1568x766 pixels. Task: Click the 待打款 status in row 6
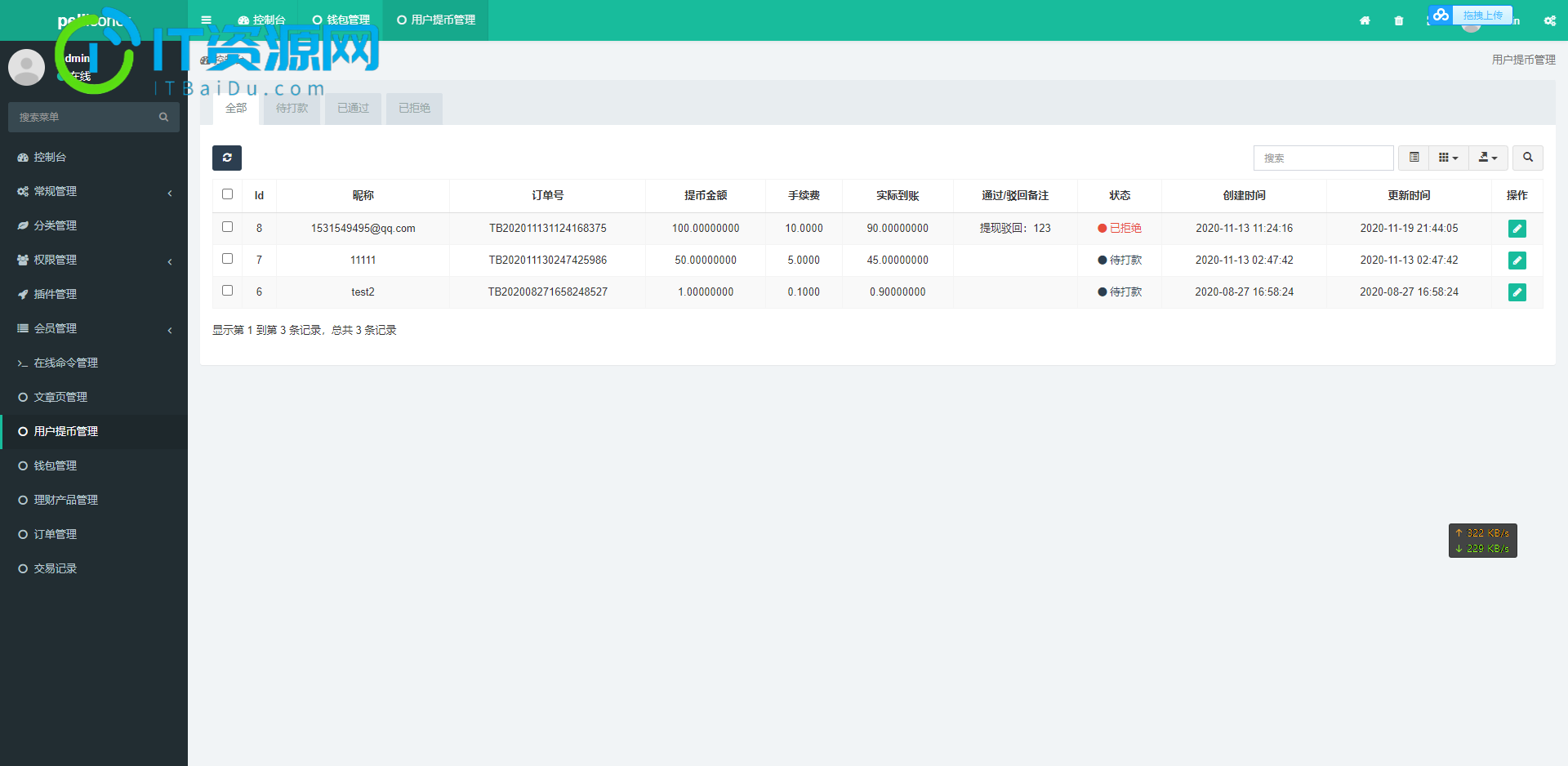[x=1120, y=292]
